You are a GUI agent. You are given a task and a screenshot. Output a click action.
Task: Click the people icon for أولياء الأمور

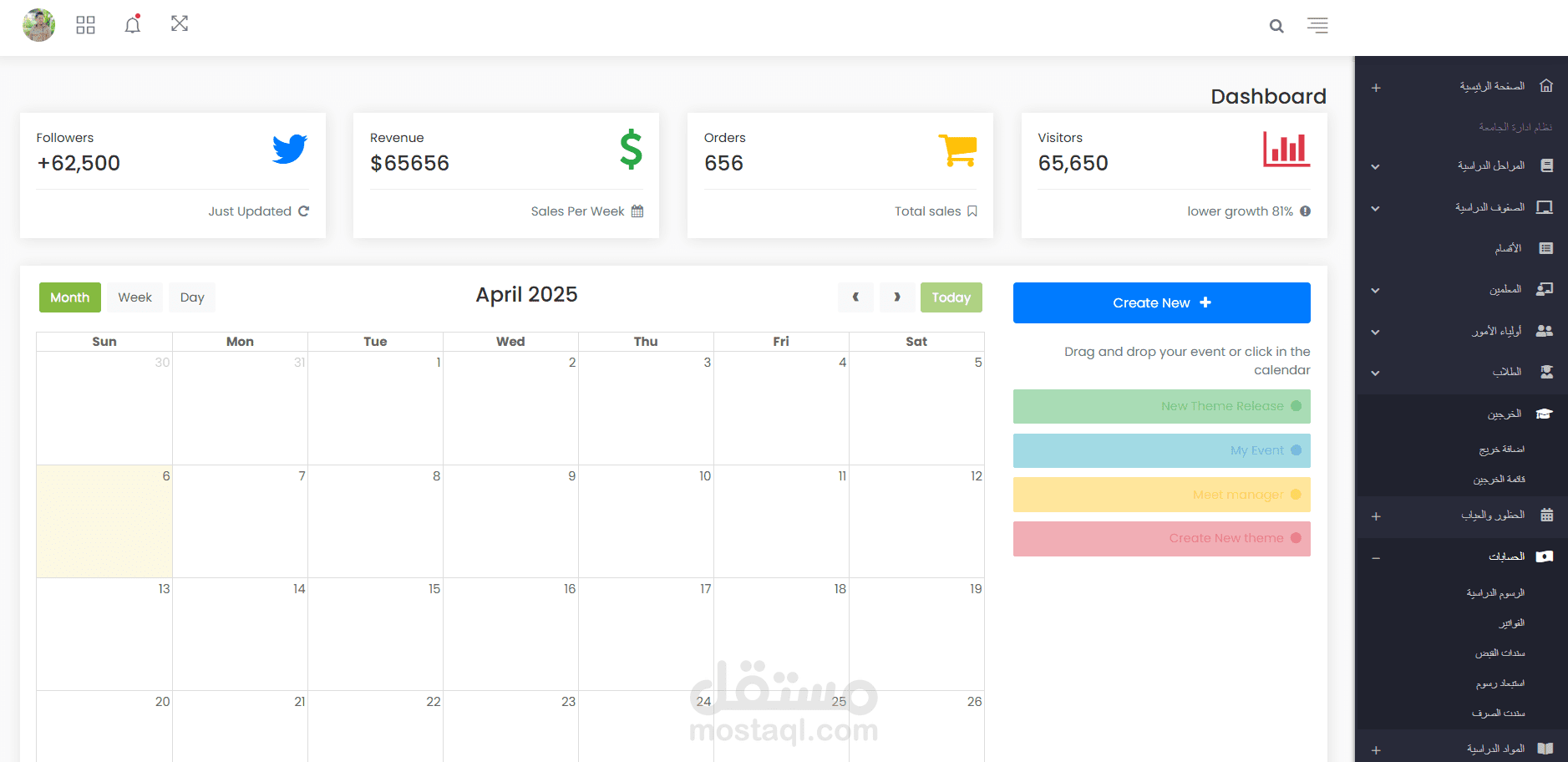[x=1545, y=331]
